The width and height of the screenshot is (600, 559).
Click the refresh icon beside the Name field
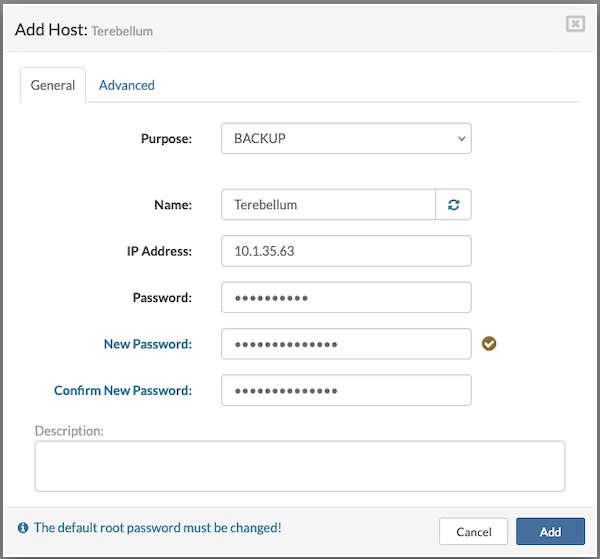pos(454,205)
